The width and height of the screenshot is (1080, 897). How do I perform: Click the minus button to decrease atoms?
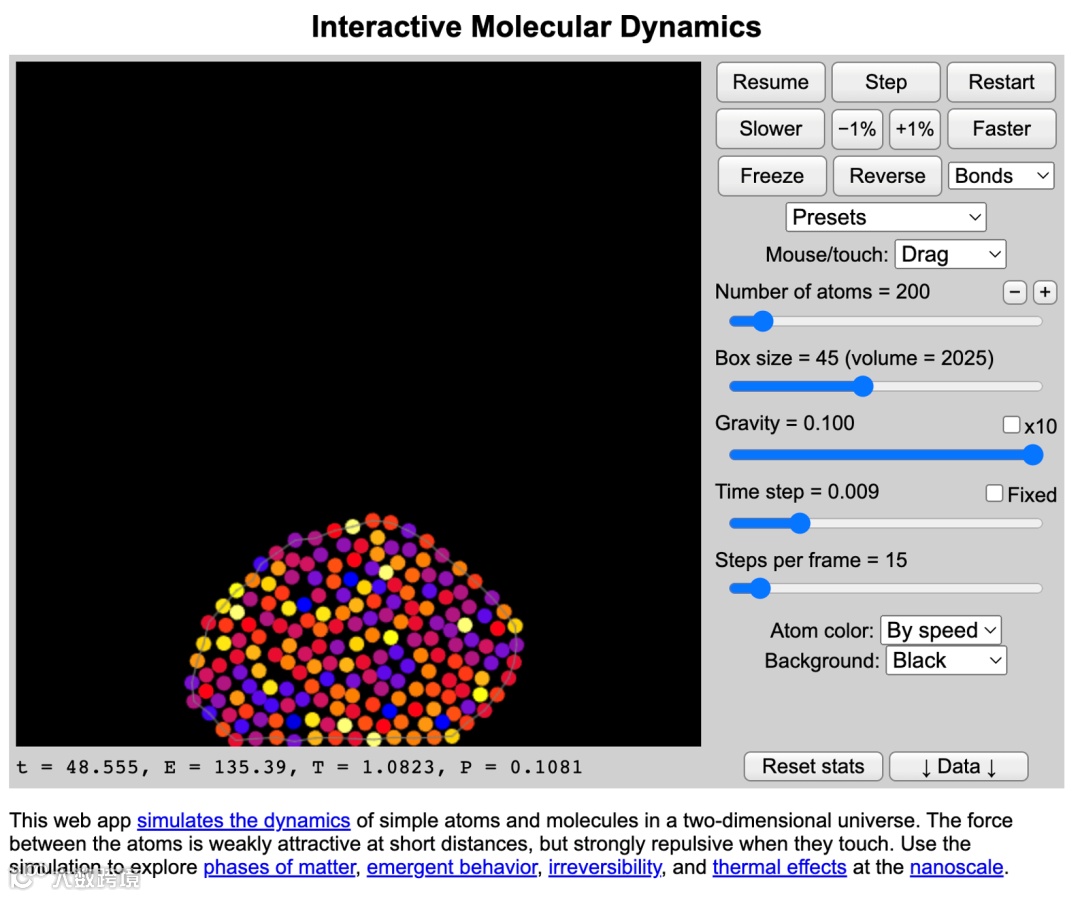click(x=1014, y=293)
